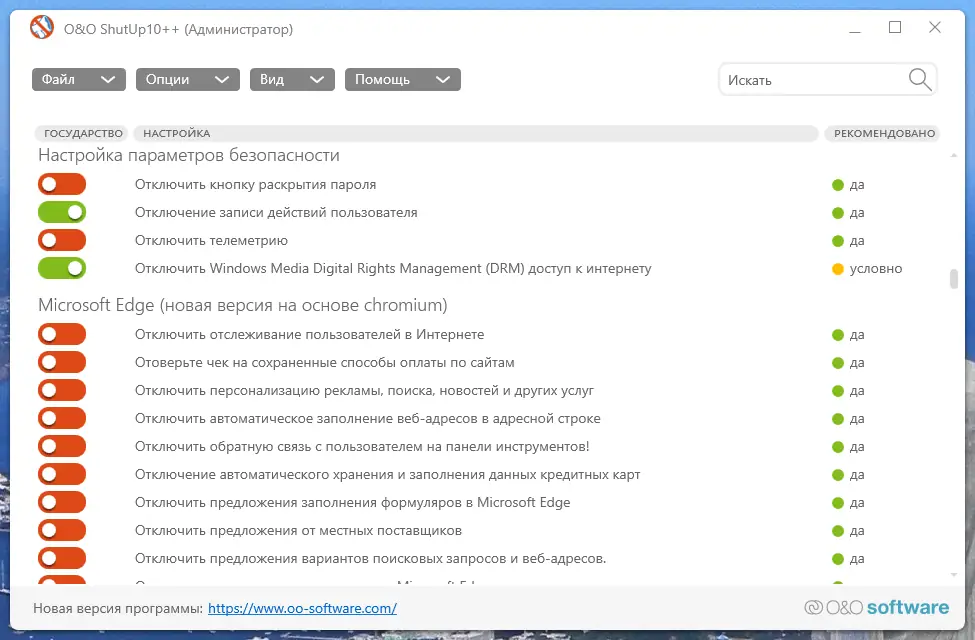Enable the credit card data storage disabling switch
The height and width of the screenshot is (640, 975).
pyautogui.click(x=62, y=474)
